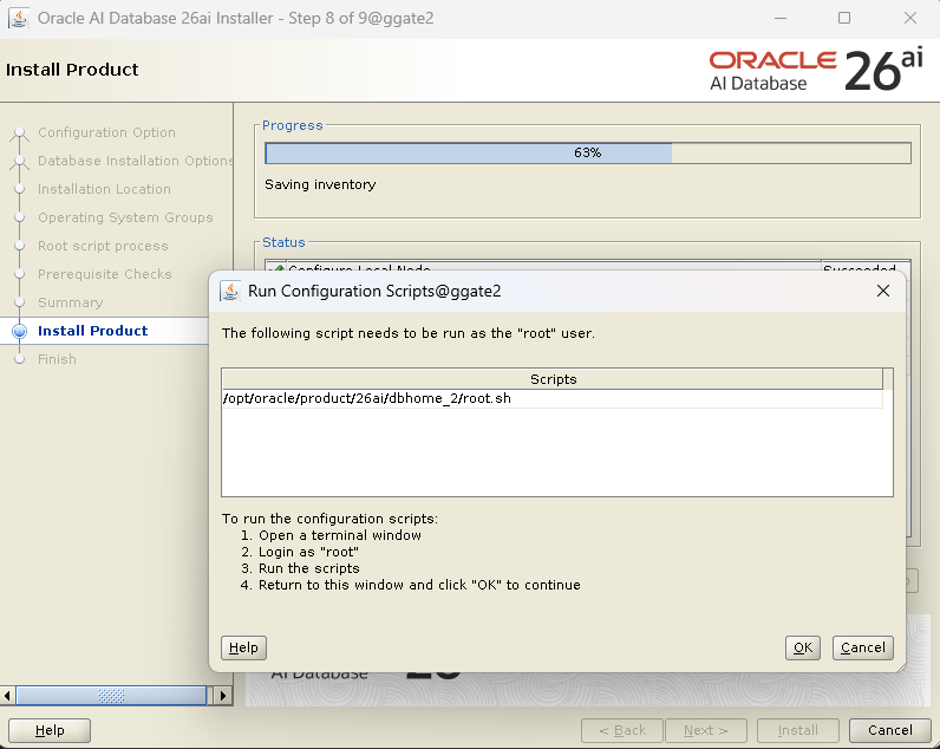Click the Scripts column header
This screenshot has width=940, height=749.
click(552, 379)
